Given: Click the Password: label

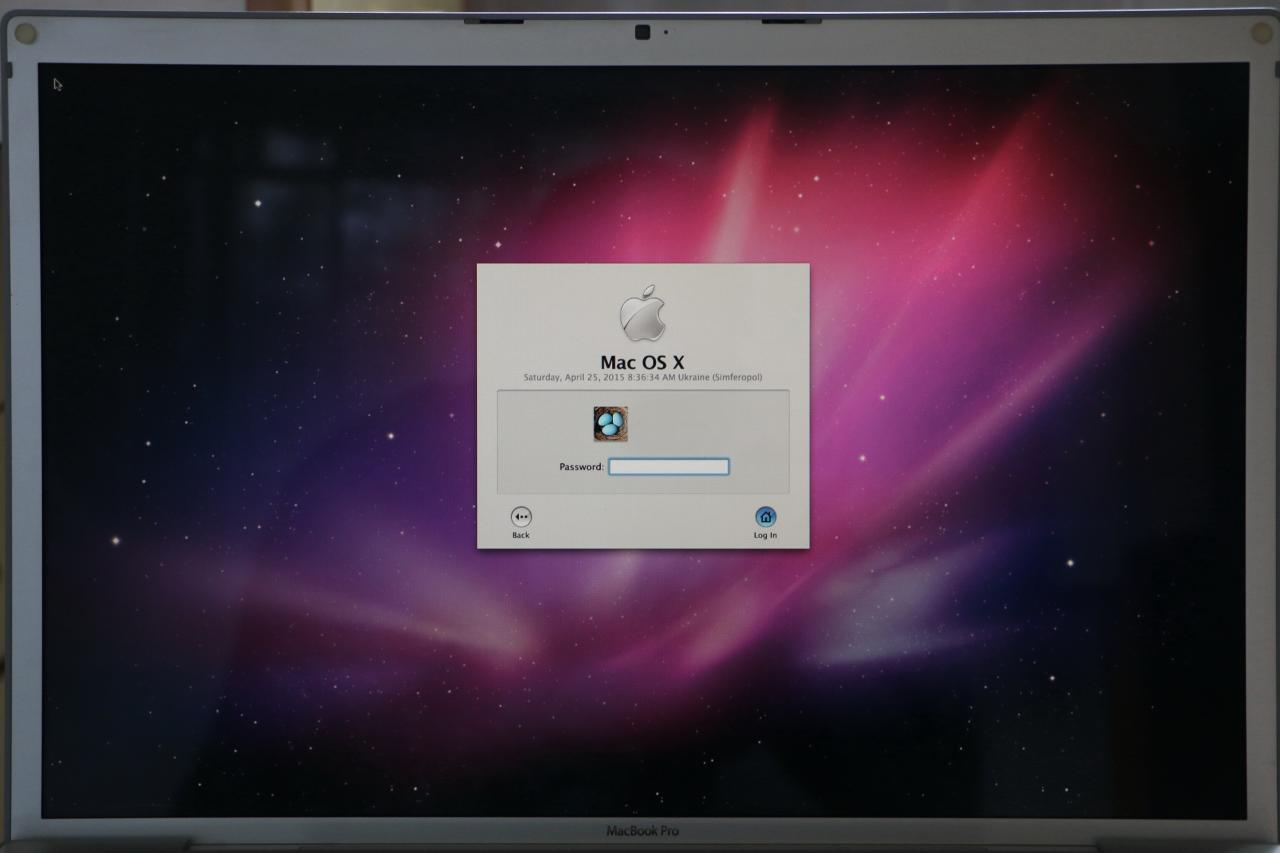Looking at the screenshot, I should coord(582,467).
